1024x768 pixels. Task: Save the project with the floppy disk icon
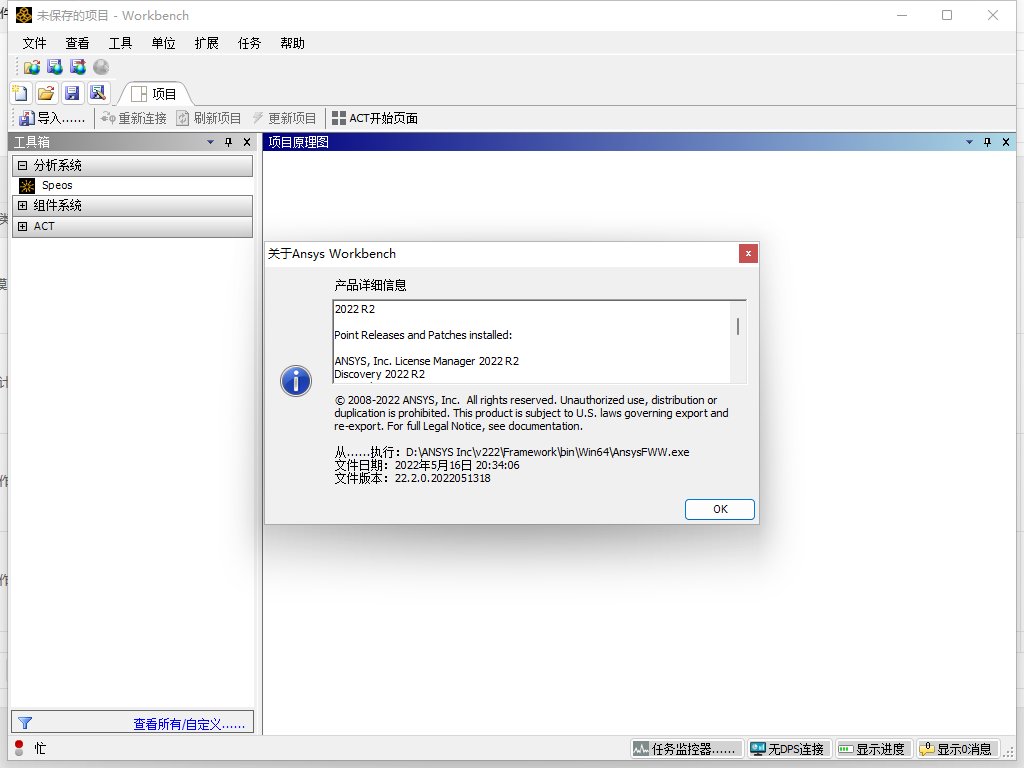pos(72,93)
